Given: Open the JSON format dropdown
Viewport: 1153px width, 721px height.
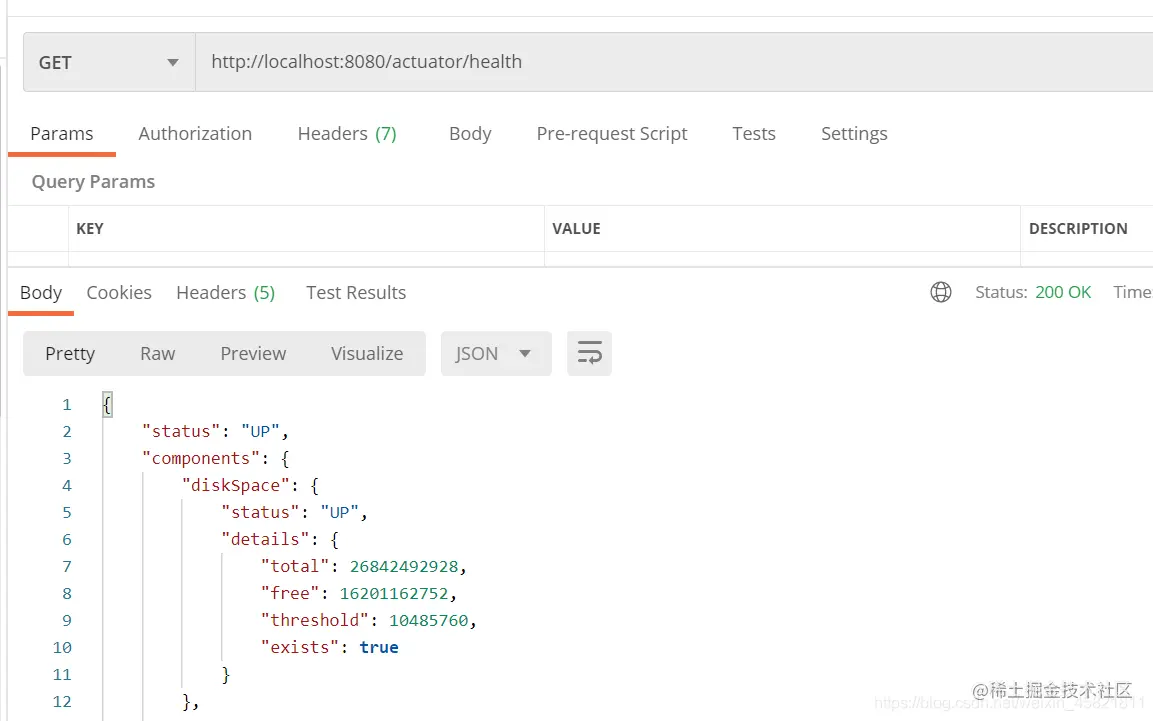Looking at the screenshot, I should coord(495,354).
